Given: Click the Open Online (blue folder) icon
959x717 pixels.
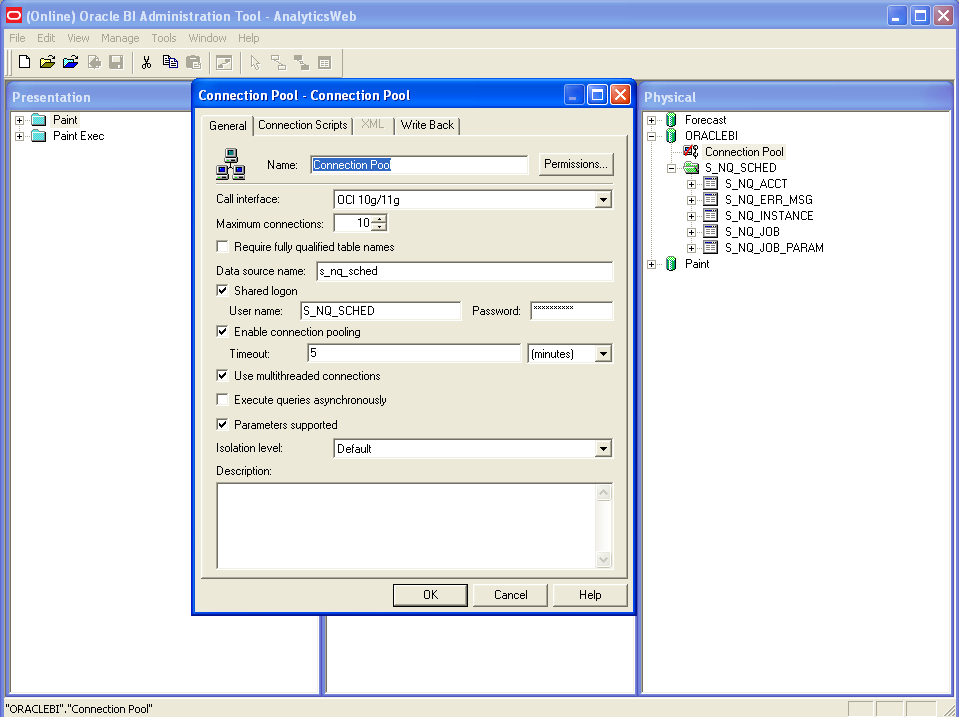Looking at the screenshot, I should click(70, 62).
